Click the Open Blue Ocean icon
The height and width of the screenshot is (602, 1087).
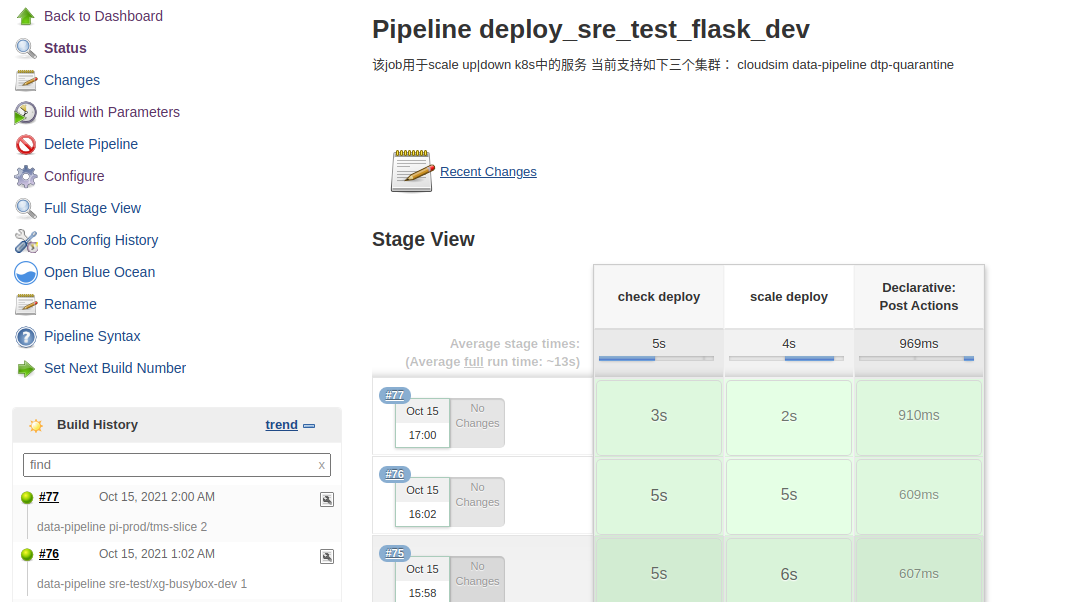(26, 272)
